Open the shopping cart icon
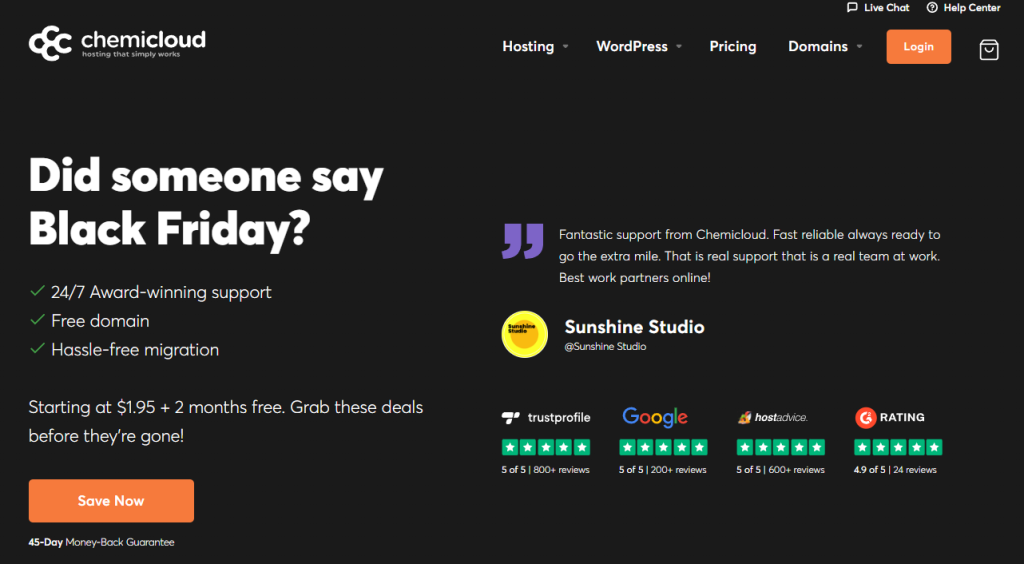 988,49
